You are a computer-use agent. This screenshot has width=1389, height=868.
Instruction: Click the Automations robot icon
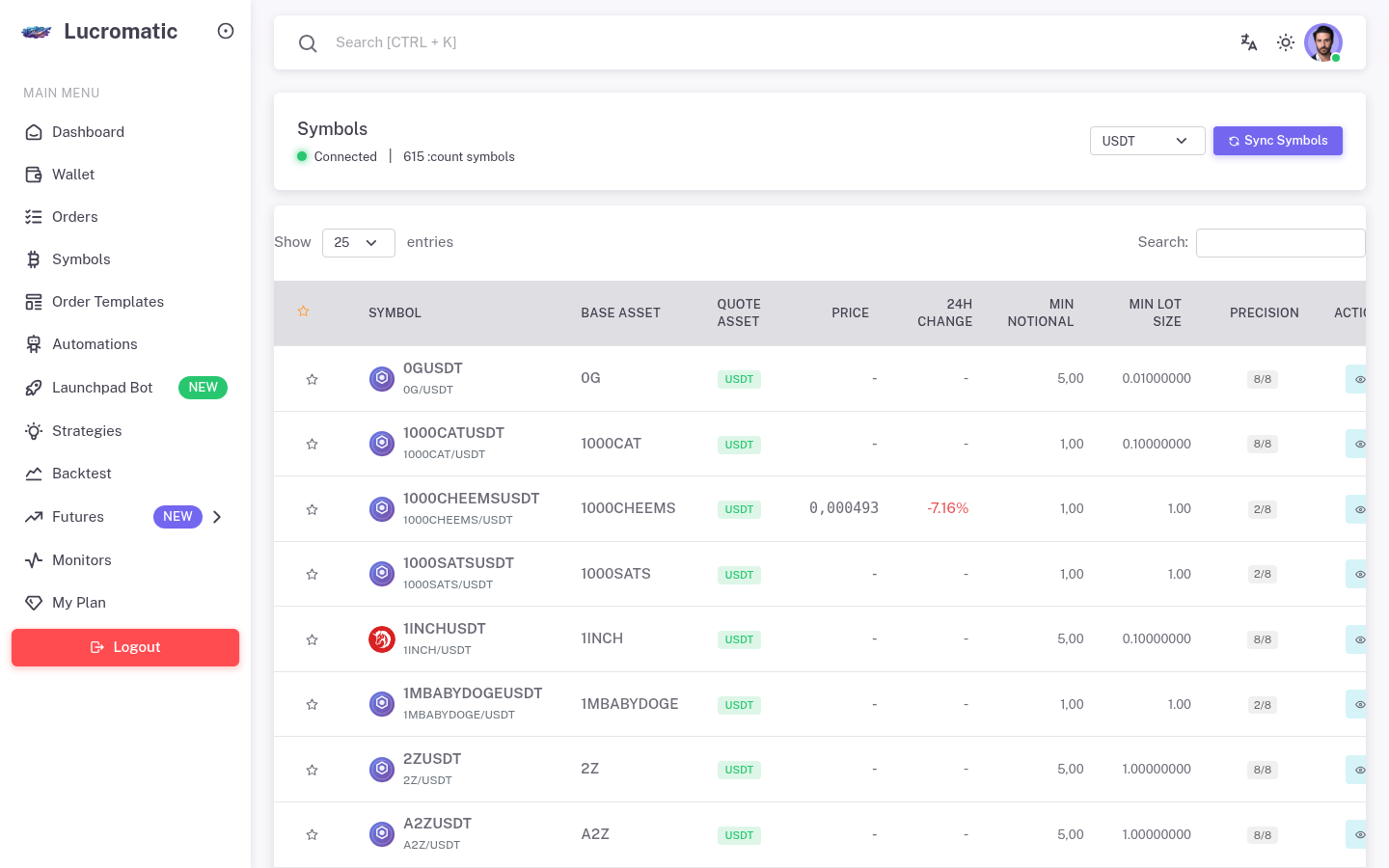tap(31, 344)
